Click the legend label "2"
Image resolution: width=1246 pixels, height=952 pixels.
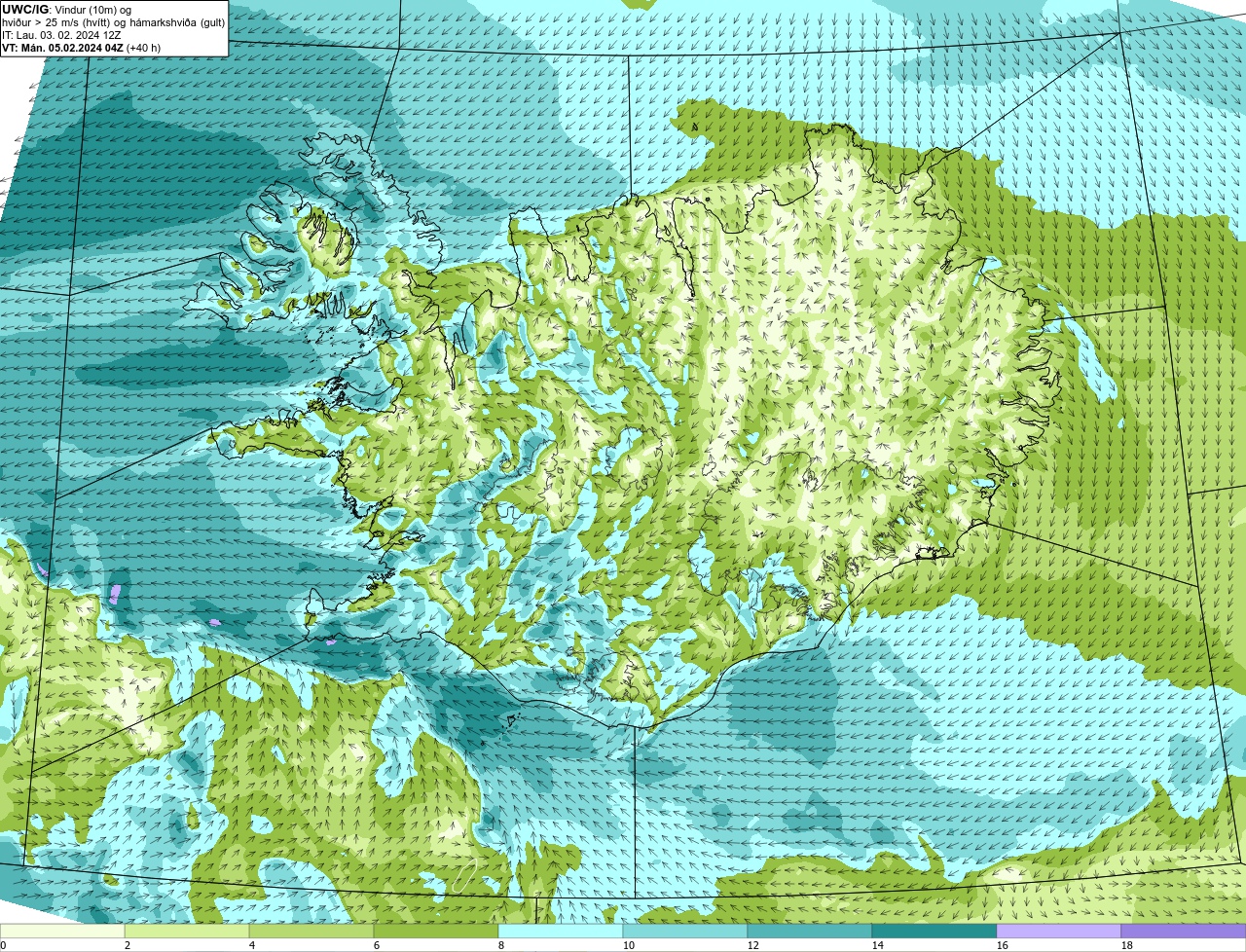coord(128,945)
